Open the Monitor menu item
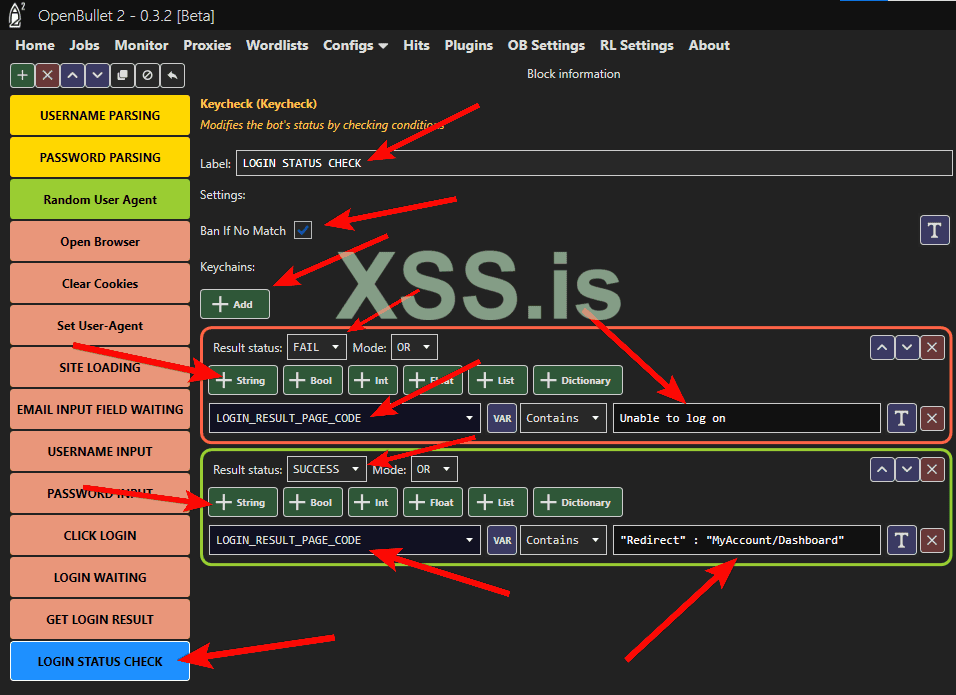 pyautogui.click(x=141, y=46)
